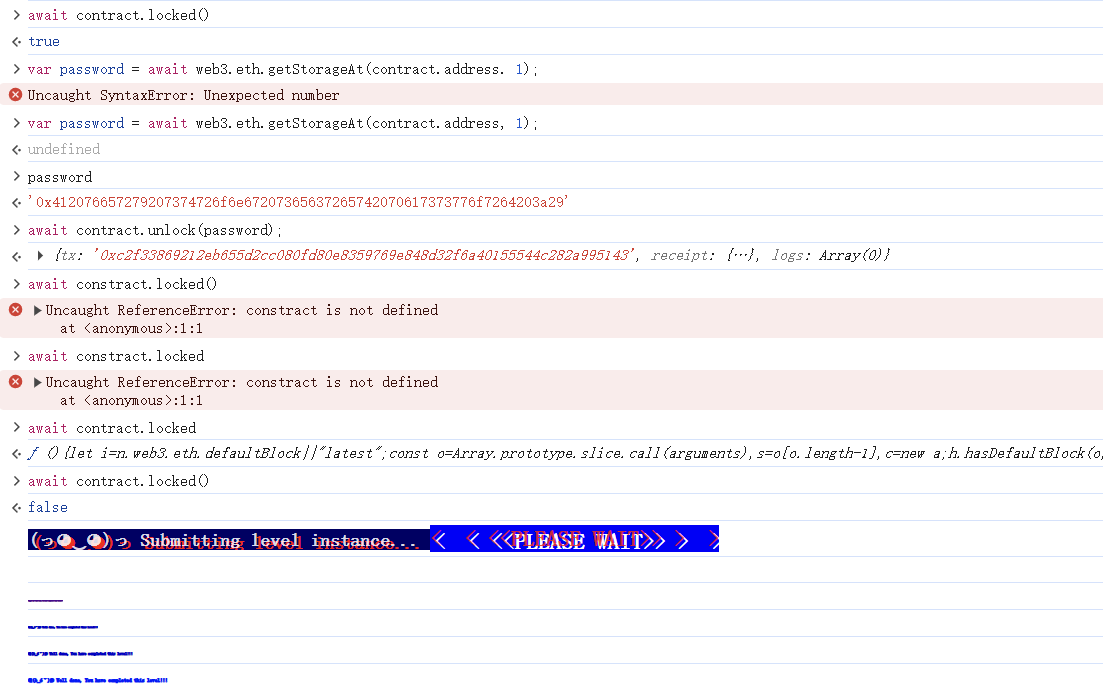Click the red error icon beside the SyntaxError message
Viewport: 1103px width, 686px height.
click(x=13, y=94)
